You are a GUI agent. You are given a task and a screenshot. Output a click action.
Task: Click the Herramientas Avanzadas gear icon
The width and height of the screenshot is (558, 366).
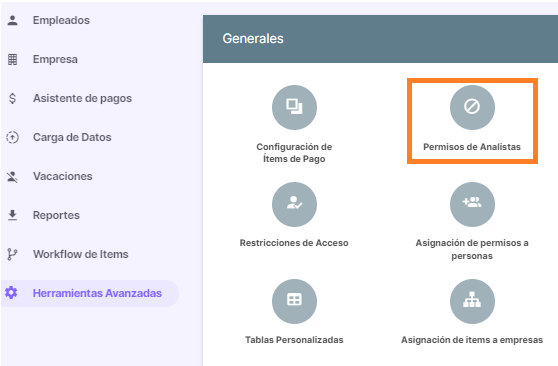coord(11,293)
